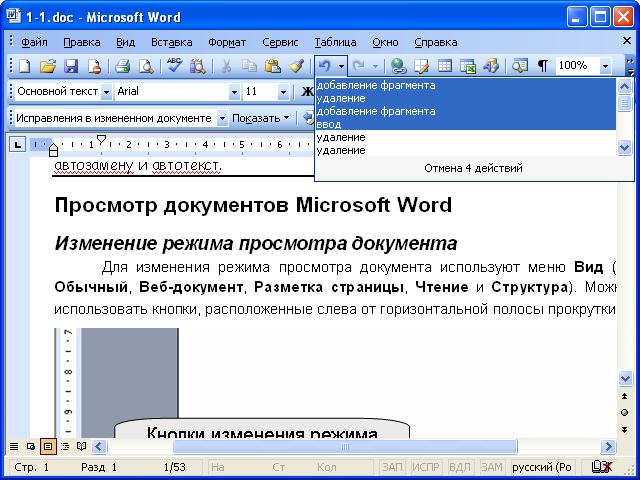Click the Select Browse Object circle
The width and height of the screenshot is (640, 480).
coord(624,413)
